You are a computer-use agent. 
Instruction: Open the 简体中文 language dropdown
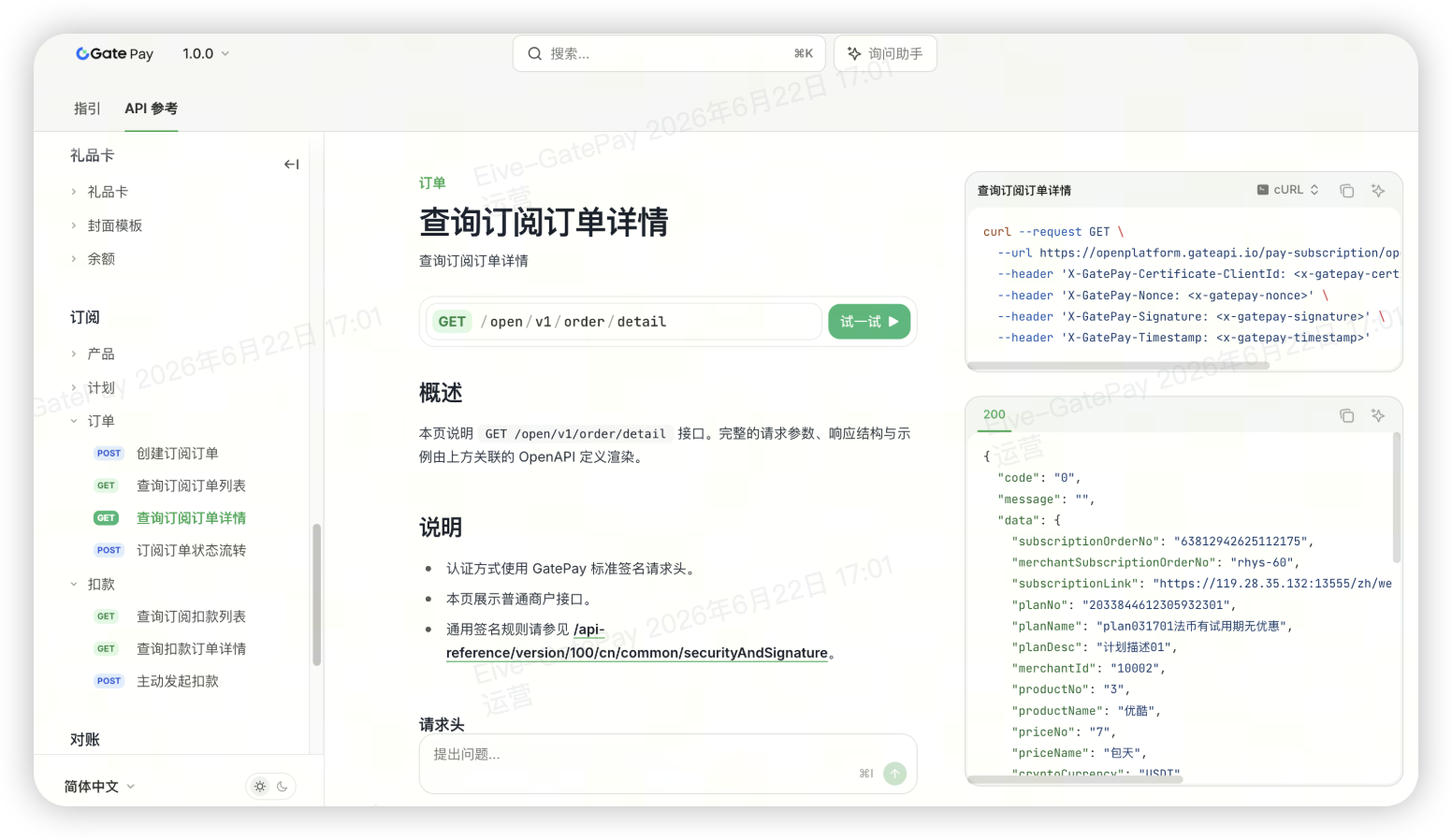[x=99, y=787]
